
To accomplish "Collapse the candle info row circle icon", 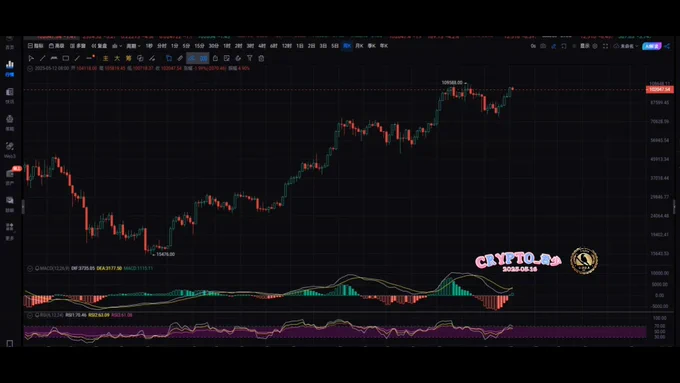I will click(x=30, y=68).
